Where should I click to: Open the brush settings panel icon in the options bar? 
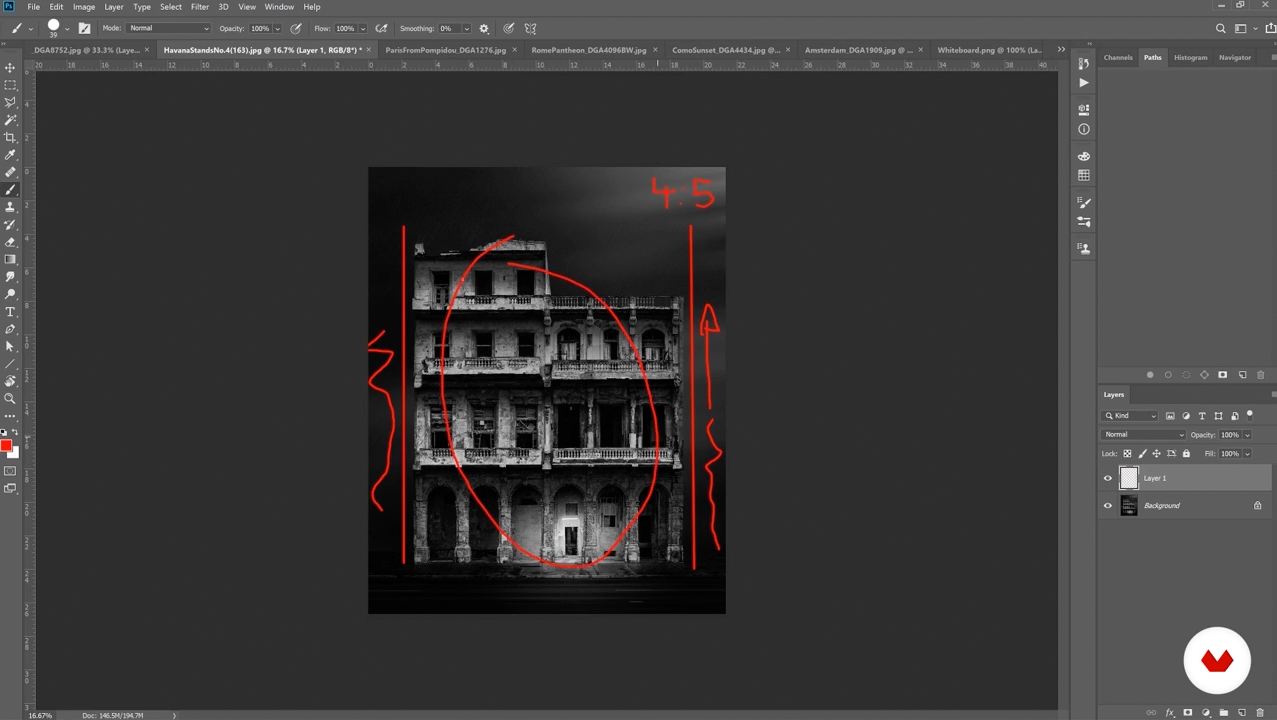coord(84,28)
